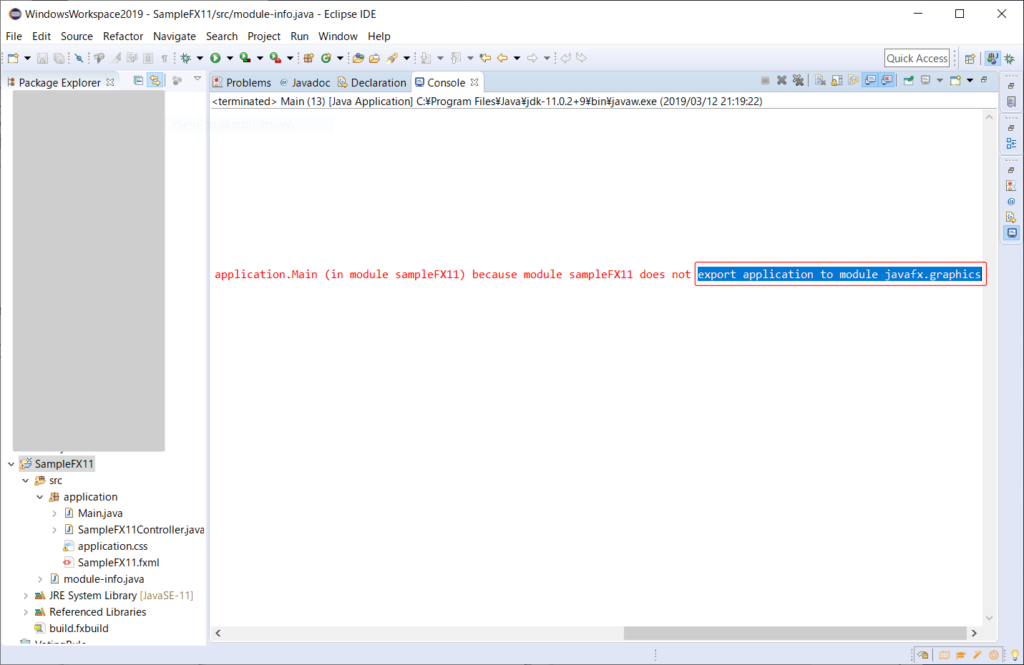Collapse the application package in Package Explorer
This screenshot has height=665, width=1024.
pyautogui.click(x=39, y=496)
